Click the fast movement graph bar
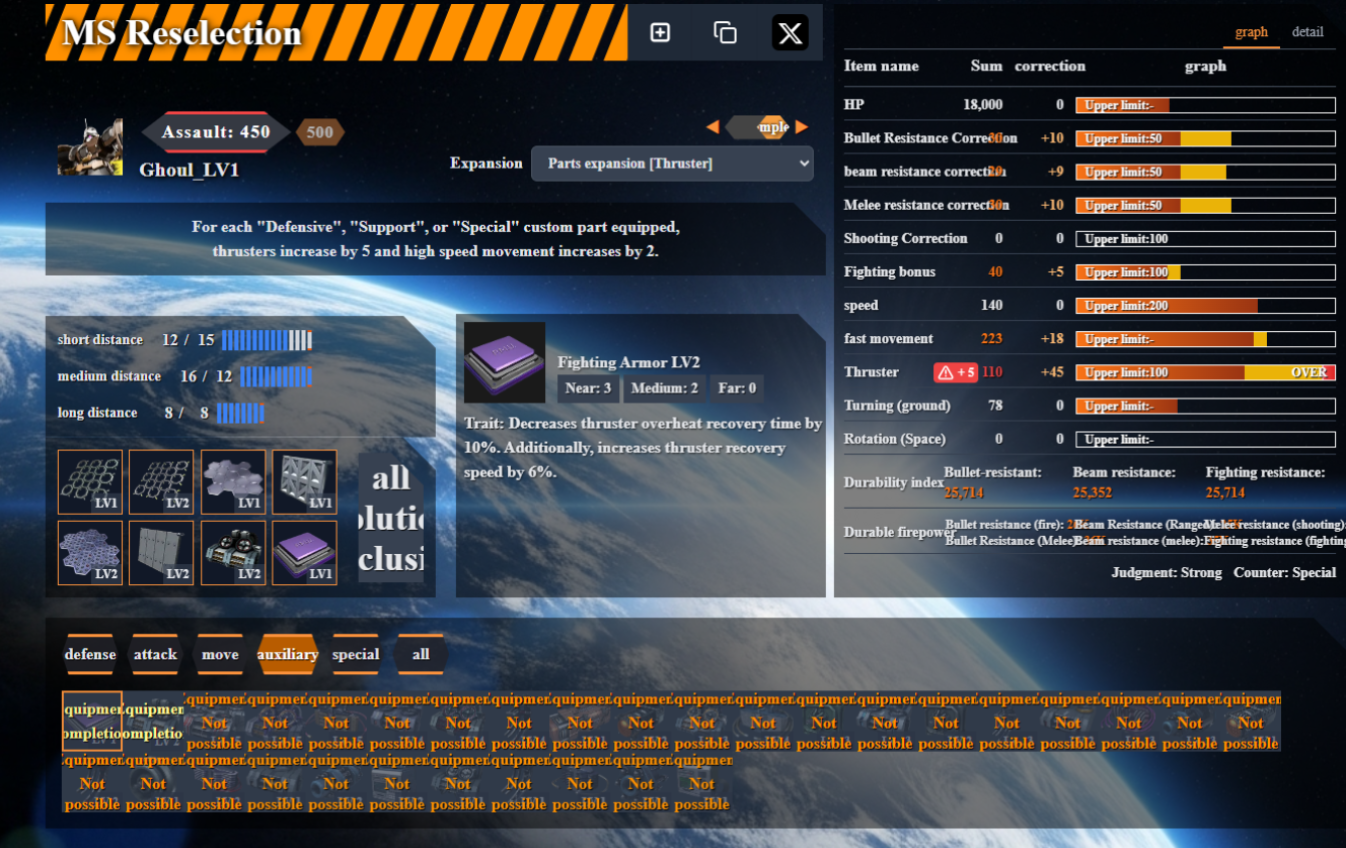 point(1205,339)
